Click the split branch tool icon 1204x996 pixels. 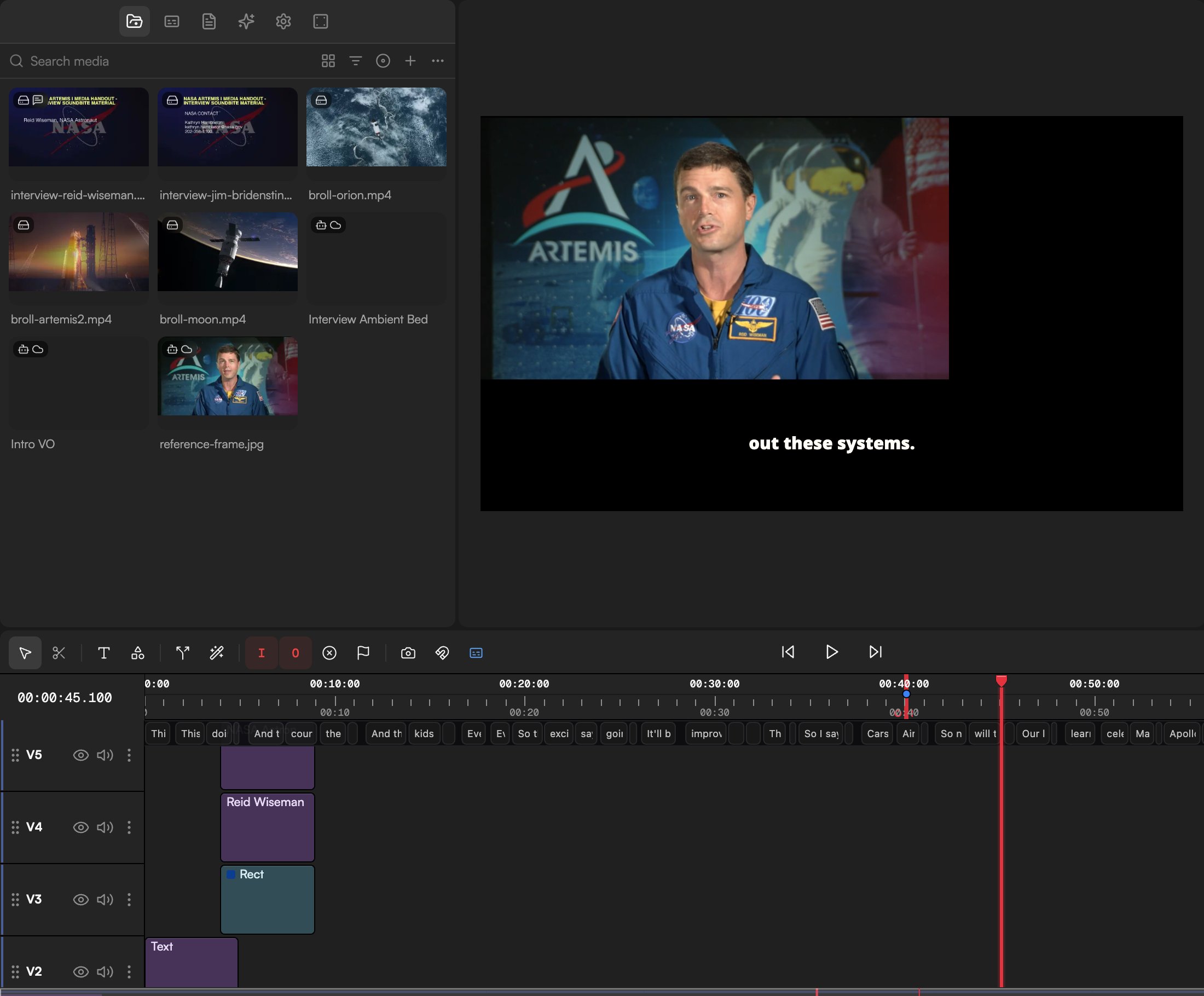[x=182, y=652]
